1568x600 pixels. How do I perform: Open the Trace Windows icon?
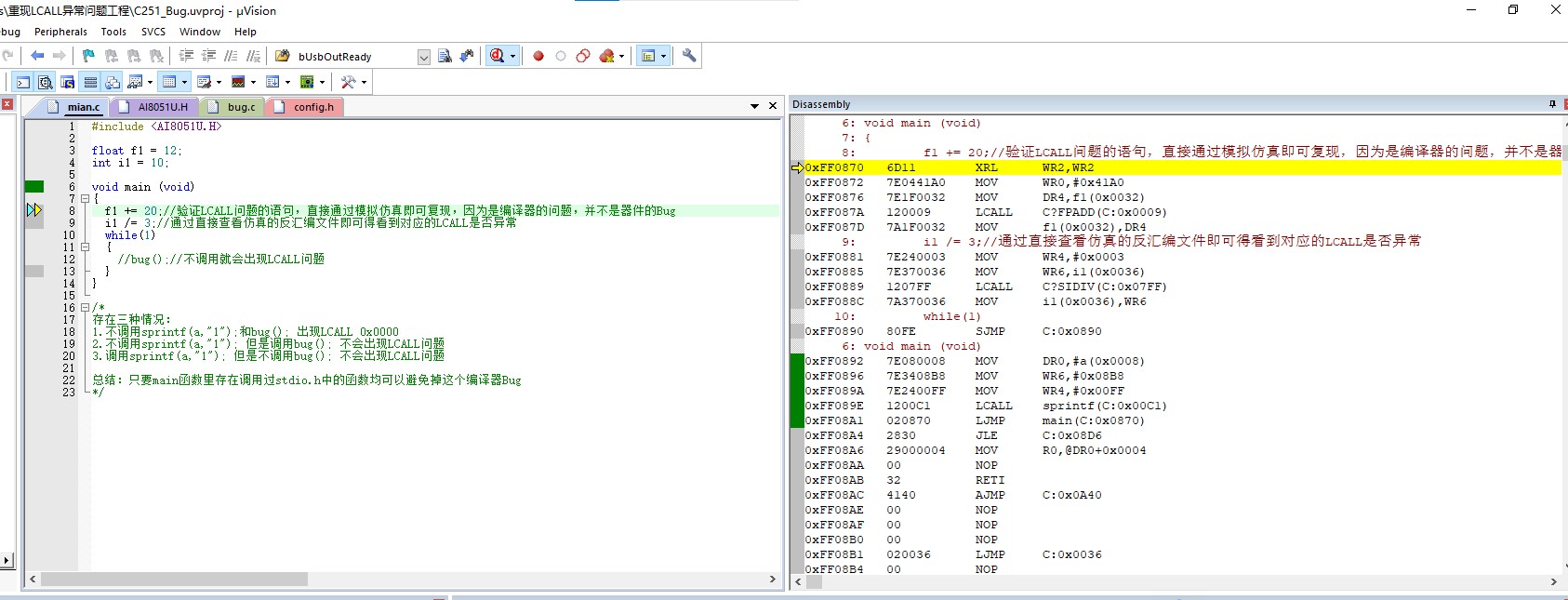[272, 82]
